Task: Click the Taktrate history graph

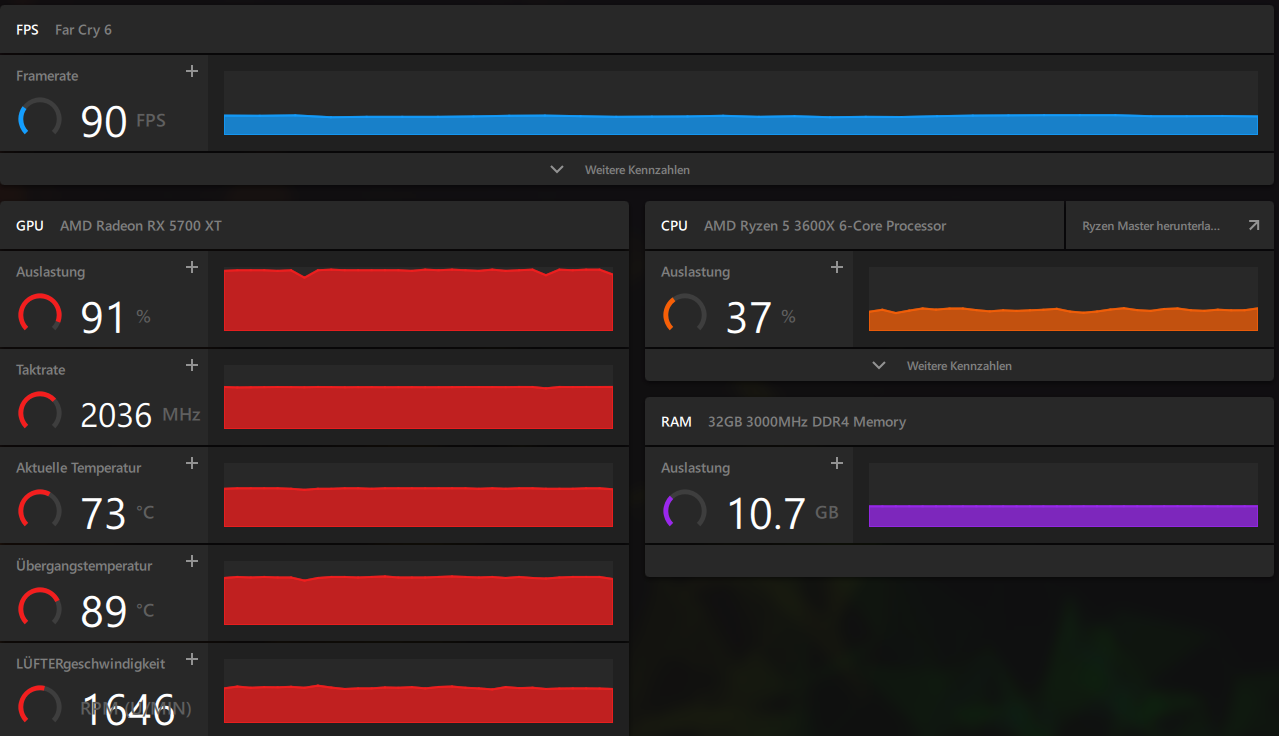Action: point(418,397)
